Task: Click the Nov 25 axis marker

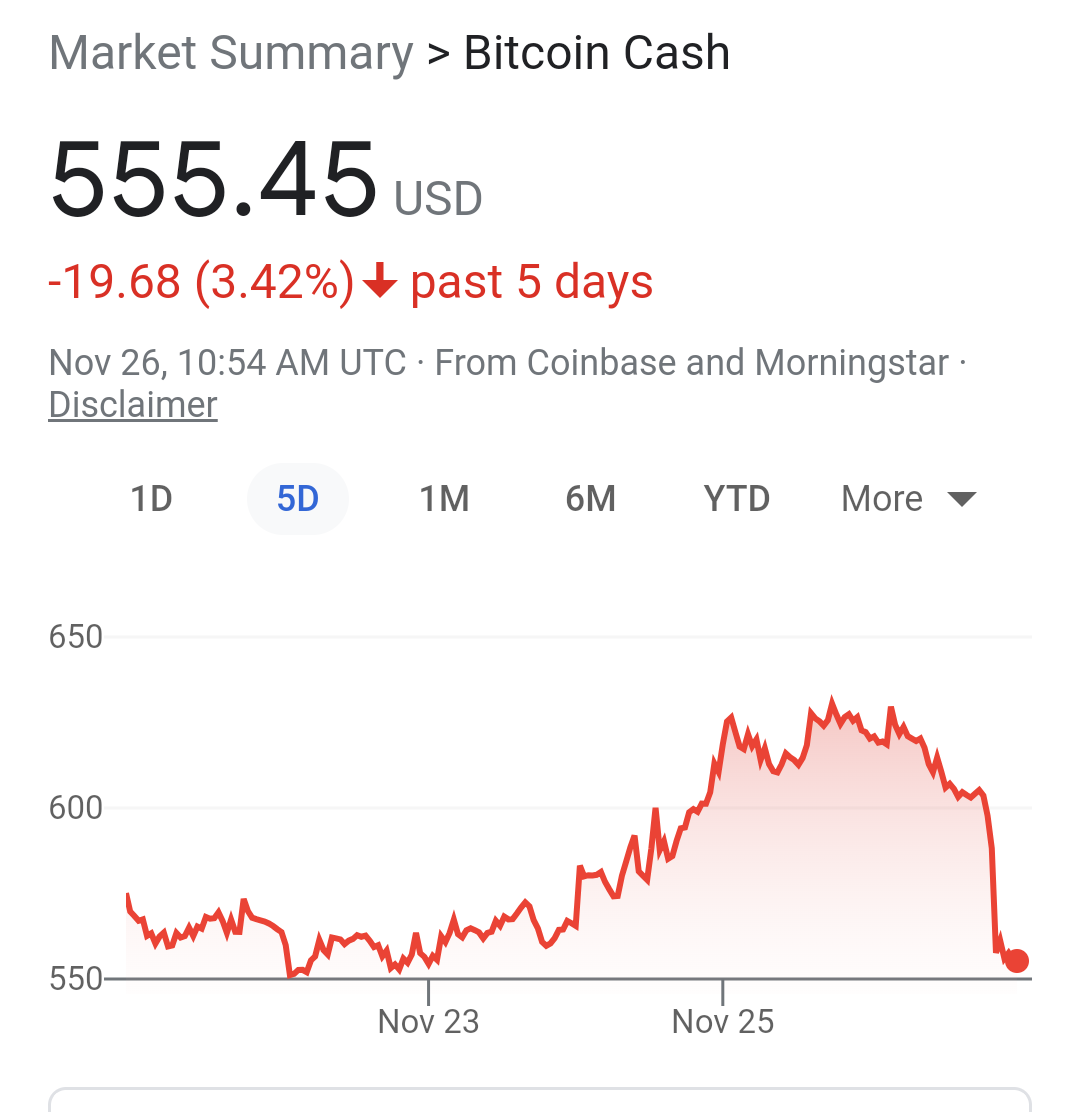Action: point(723,1022)
